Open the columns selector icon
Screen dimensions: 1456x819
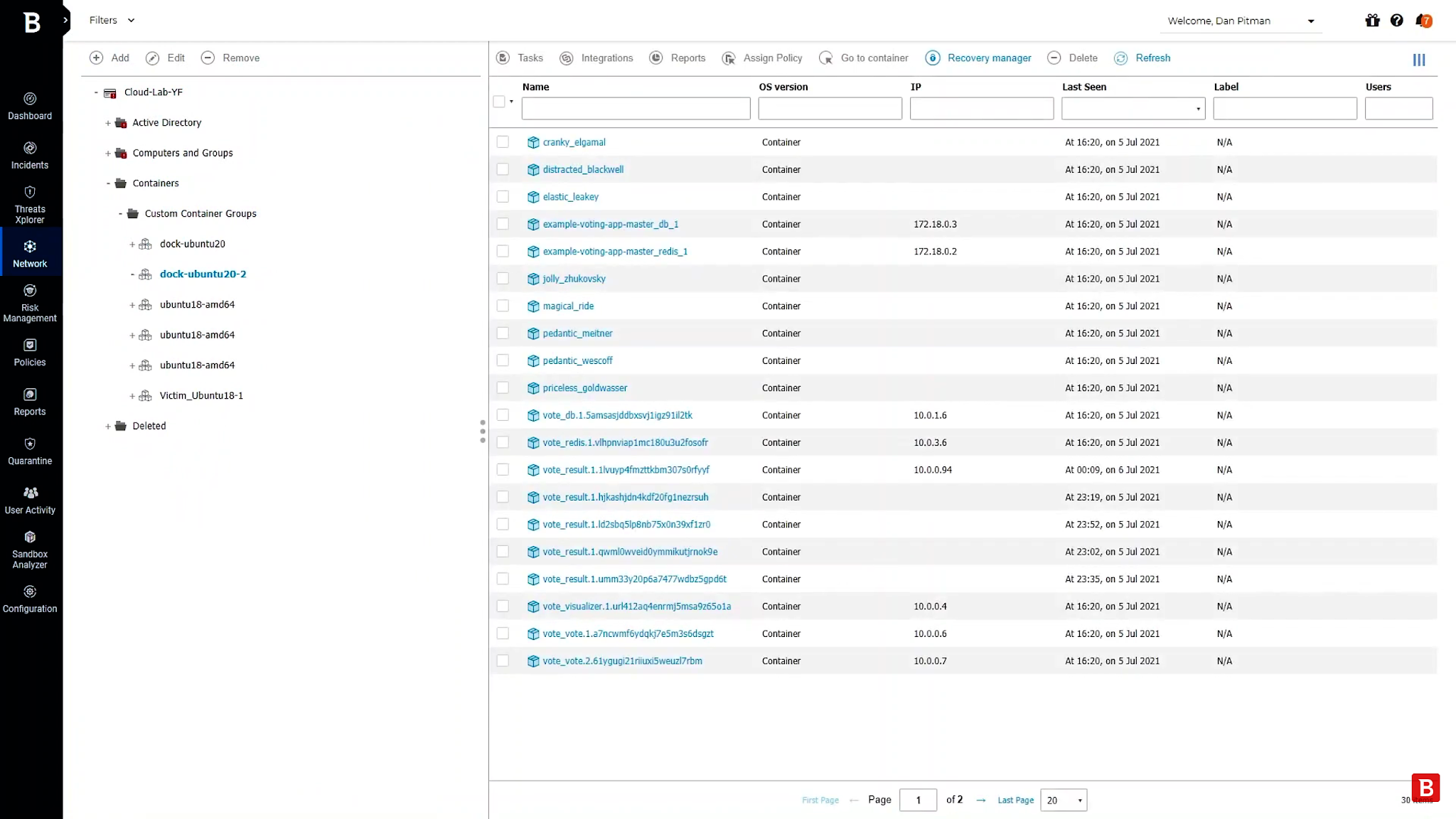(1418, 60)
